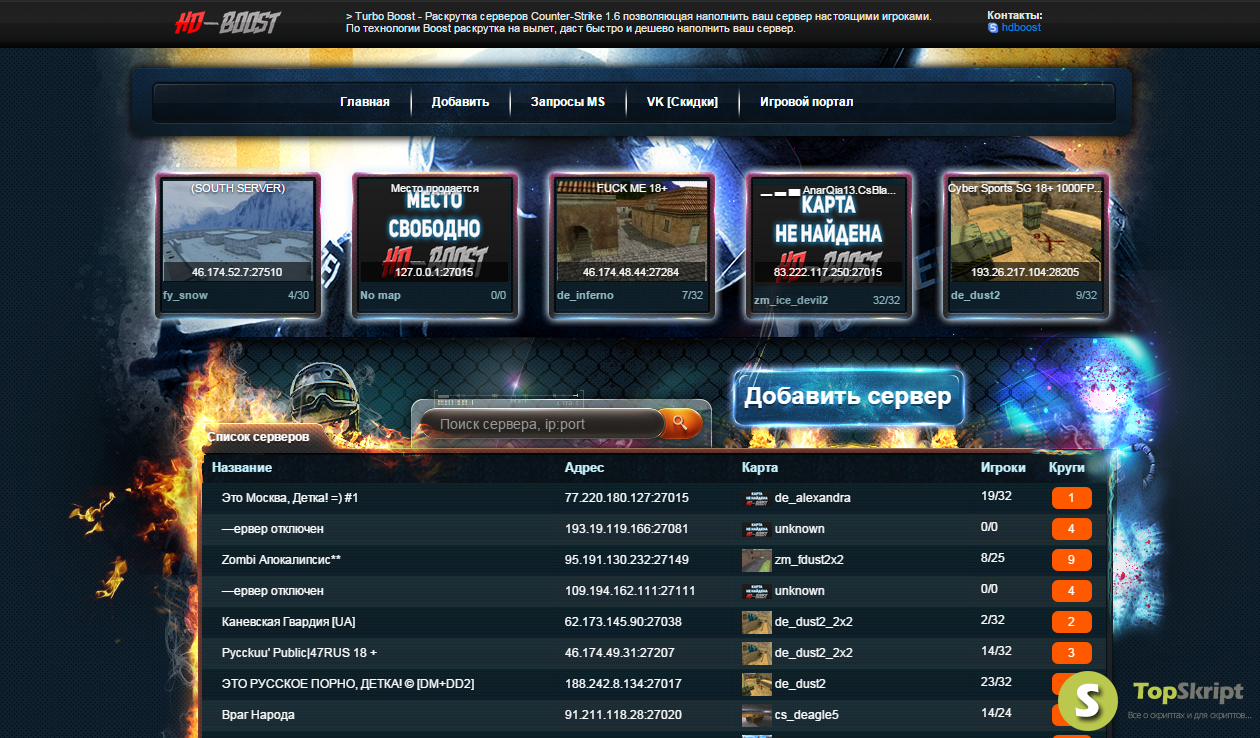Image resolution: width=1260 pixels, height=738 pixels.
Task: Click the address 91.211.118.28:27020
Action: coord(623,715)
